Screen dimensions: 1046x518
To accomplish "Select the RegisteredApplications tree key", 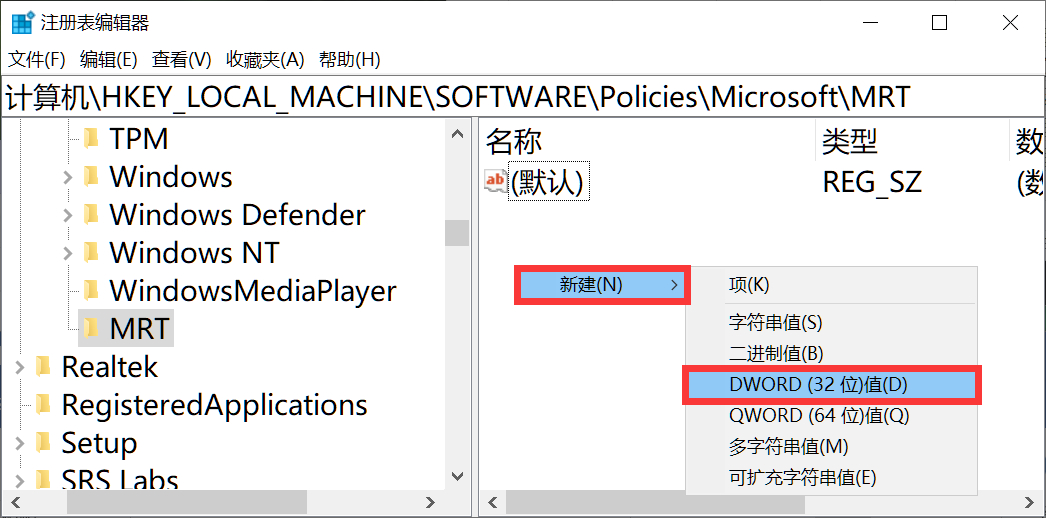I will [214, 405].
